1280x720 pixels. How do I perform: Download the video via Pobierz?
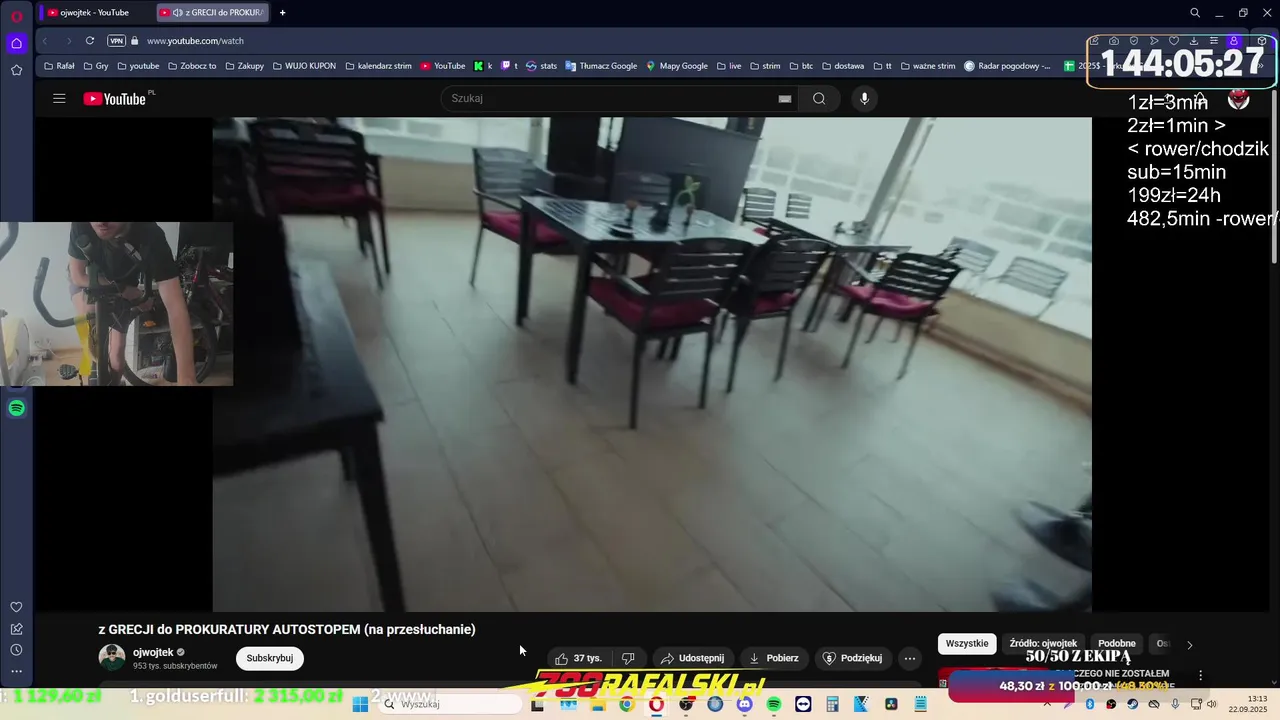pos(773,658)
